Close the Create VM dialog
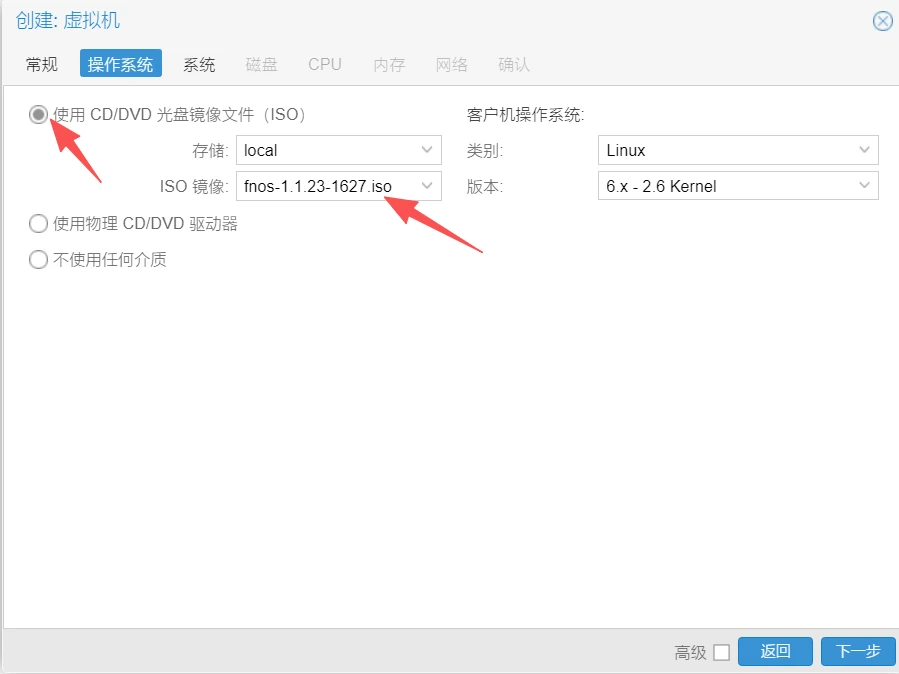Image resolution: width=899 pixels, height=674 pixels. [x=882, y=21]
